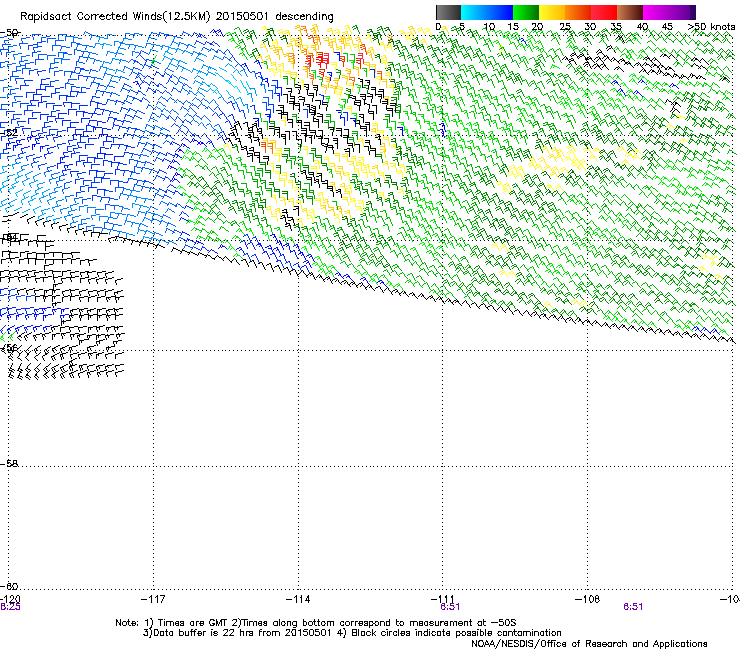Click the '25' legend scale label
Screen dimensions: 740x650
pyautogui.click(x=565, y=27)
